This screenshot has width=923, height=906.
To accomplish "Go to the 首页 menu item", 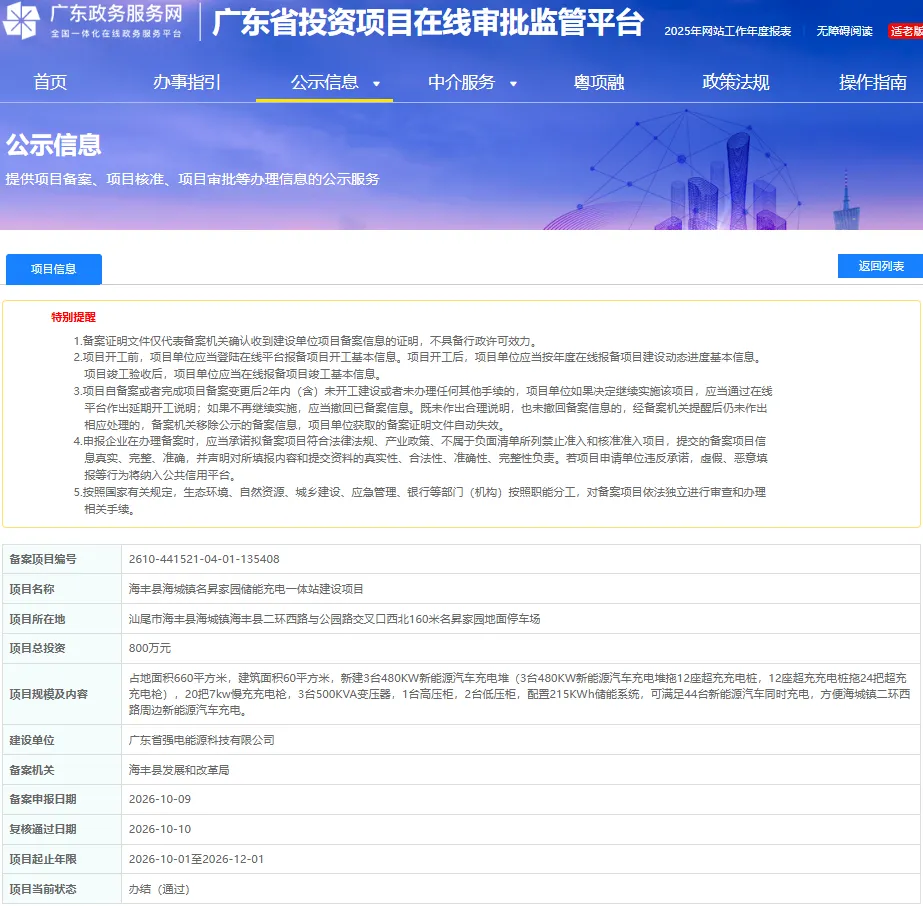I will tap(51, 82).
